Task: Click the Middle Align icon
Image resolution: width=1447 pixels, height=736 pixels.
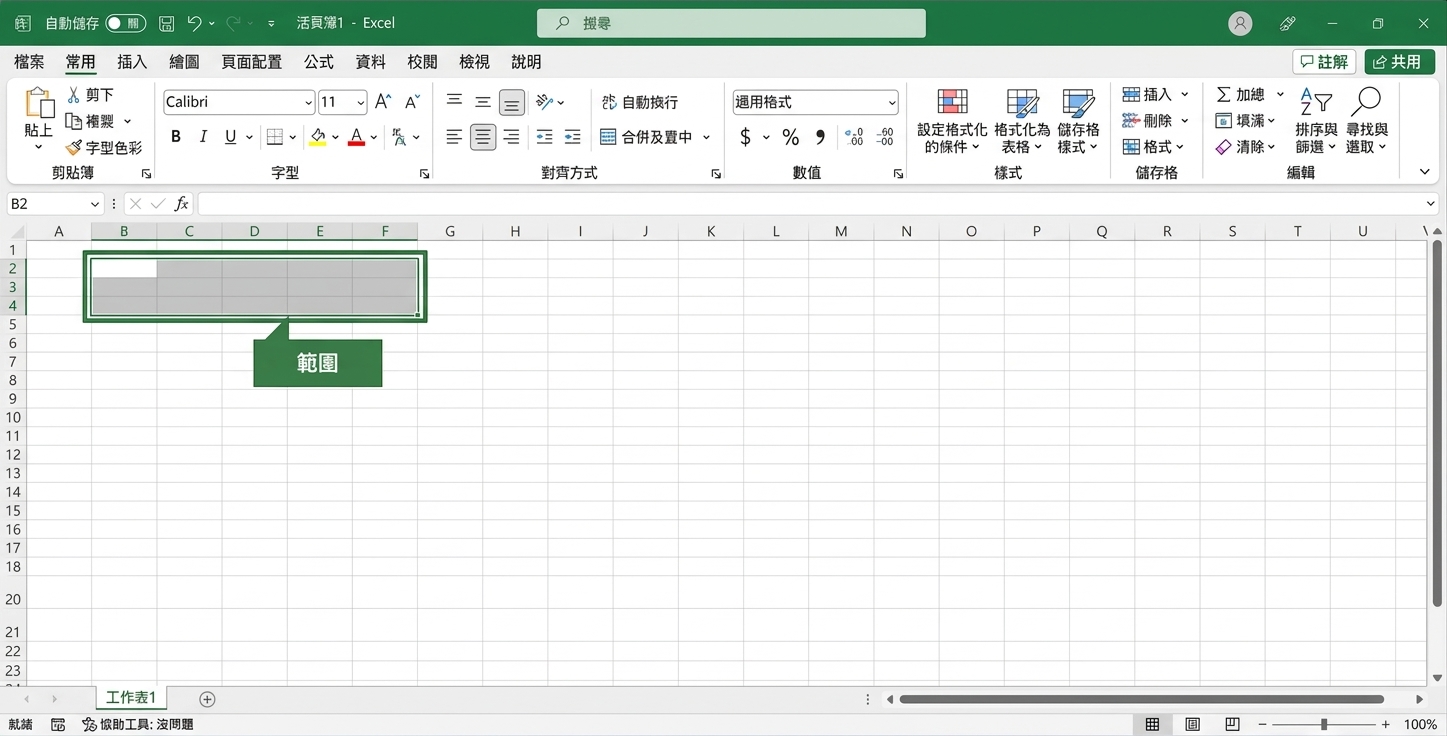Action: click(x=483, y=102)
